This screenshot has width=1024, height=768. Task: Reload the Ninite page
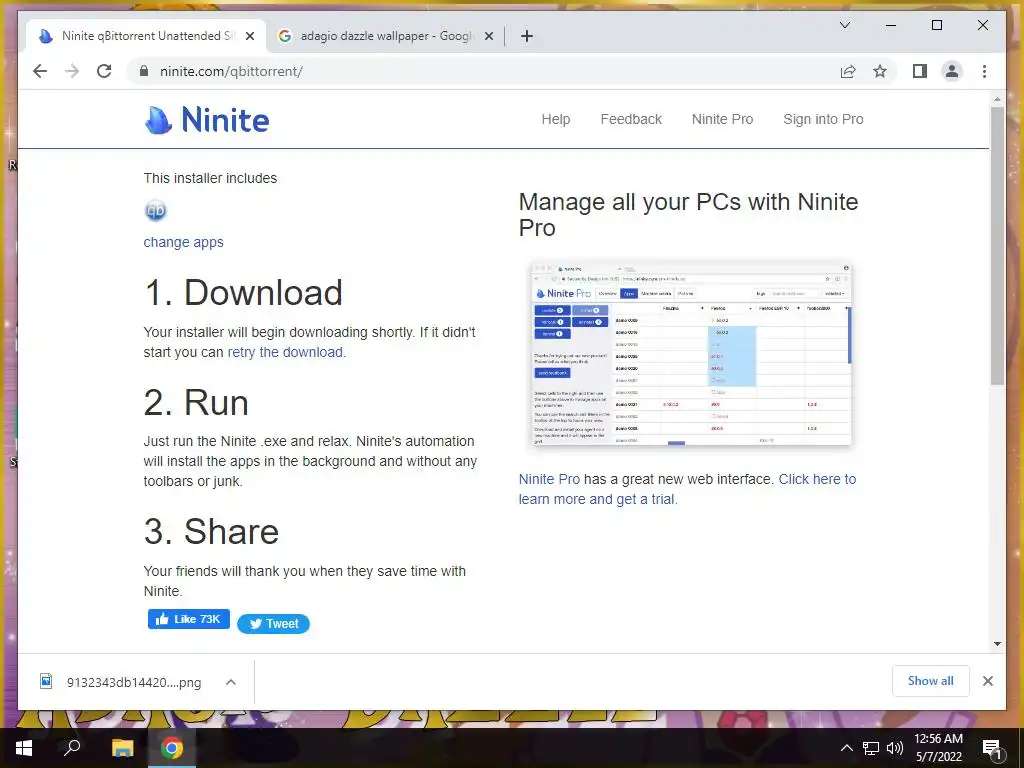(104, 71)
